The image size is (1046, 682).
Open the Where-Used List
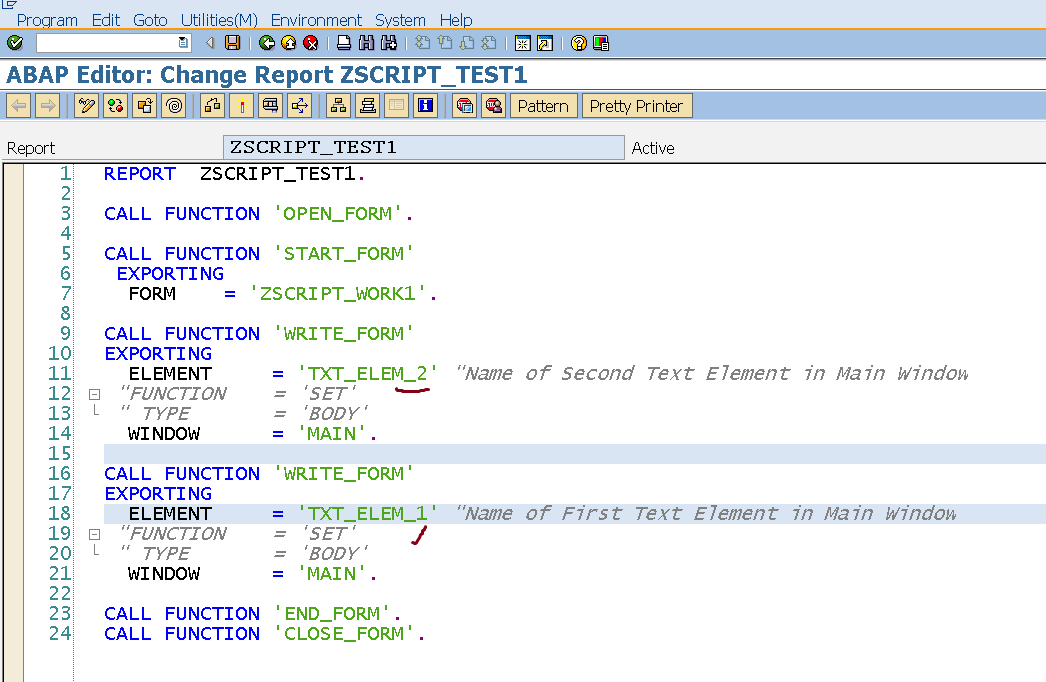211,105
